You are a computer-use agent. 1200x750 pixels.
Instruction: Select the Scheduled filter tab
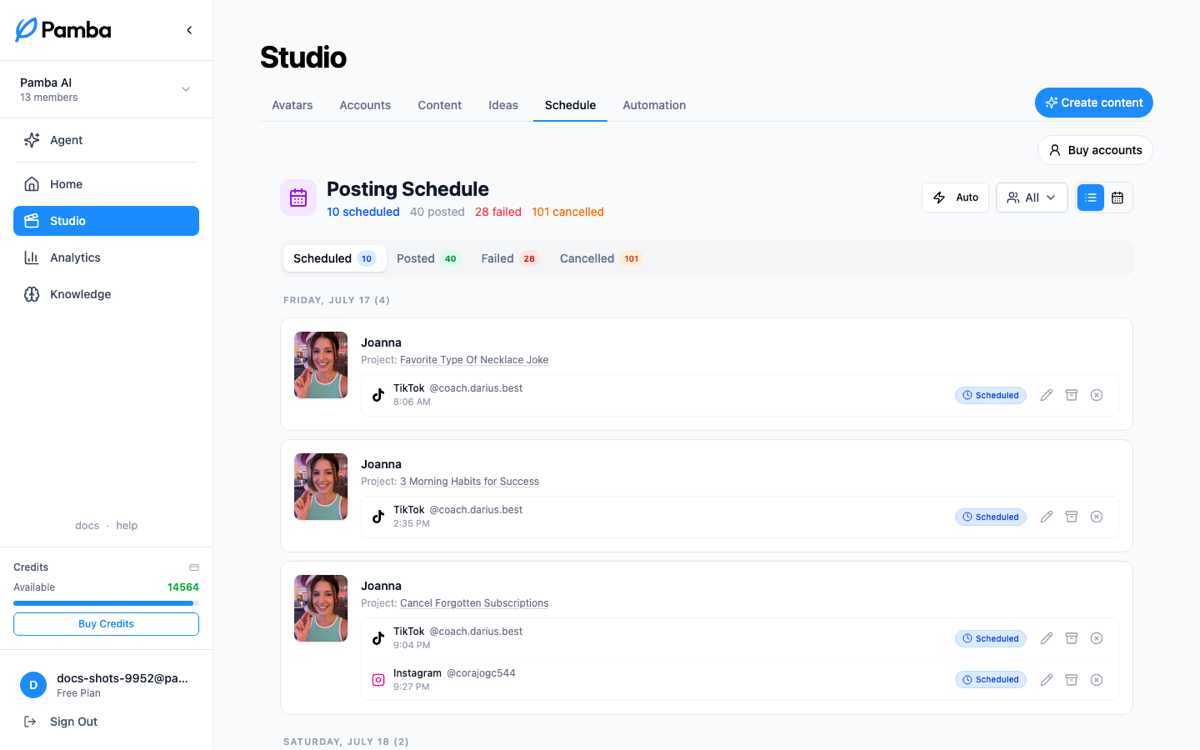[x=334, y=258]
